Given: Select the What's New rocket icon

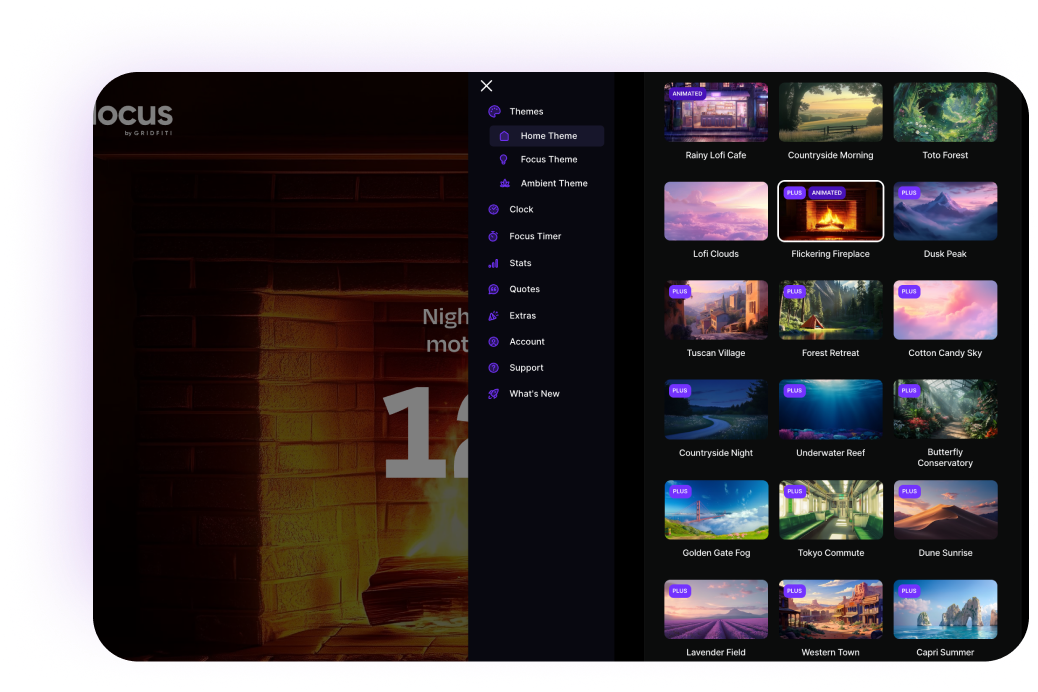Looking at the screenshot, I should click(493, 393).
